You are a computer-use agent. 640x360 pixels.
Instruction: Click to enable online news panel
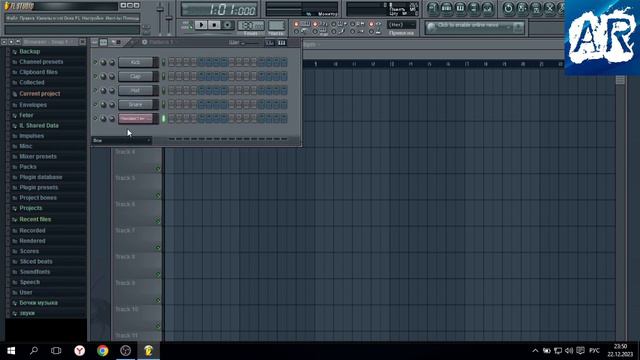point(474,27)
